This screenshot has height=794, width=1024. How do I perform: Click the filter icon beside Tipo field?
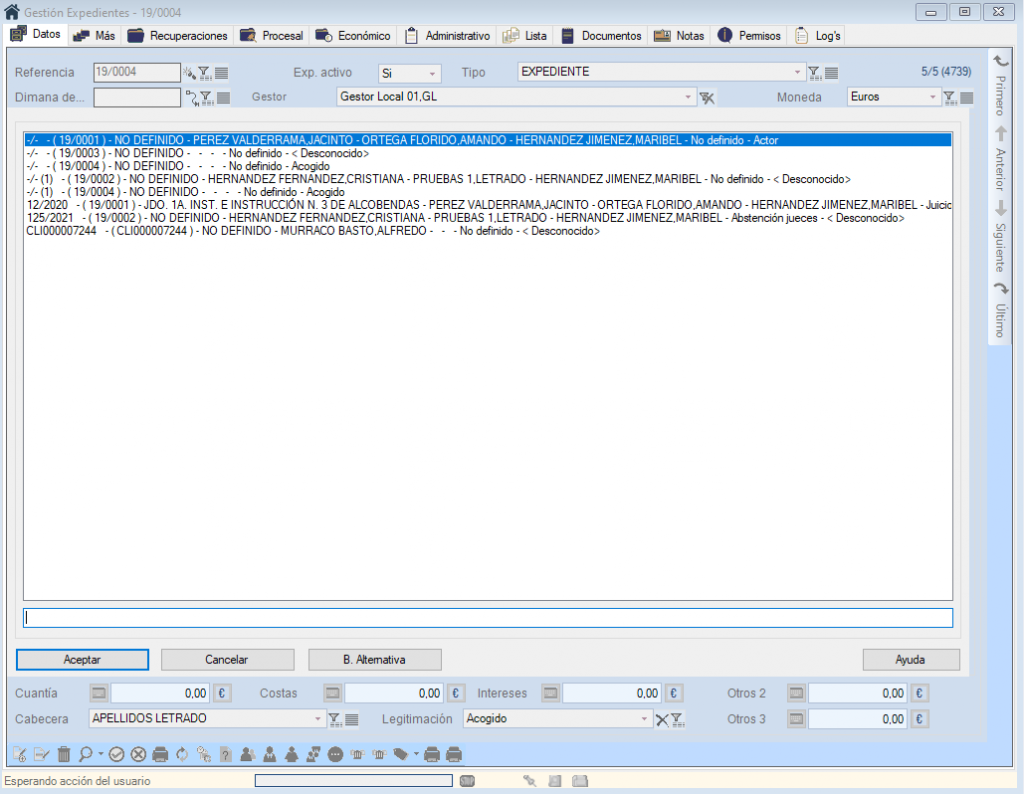[815, 72]
